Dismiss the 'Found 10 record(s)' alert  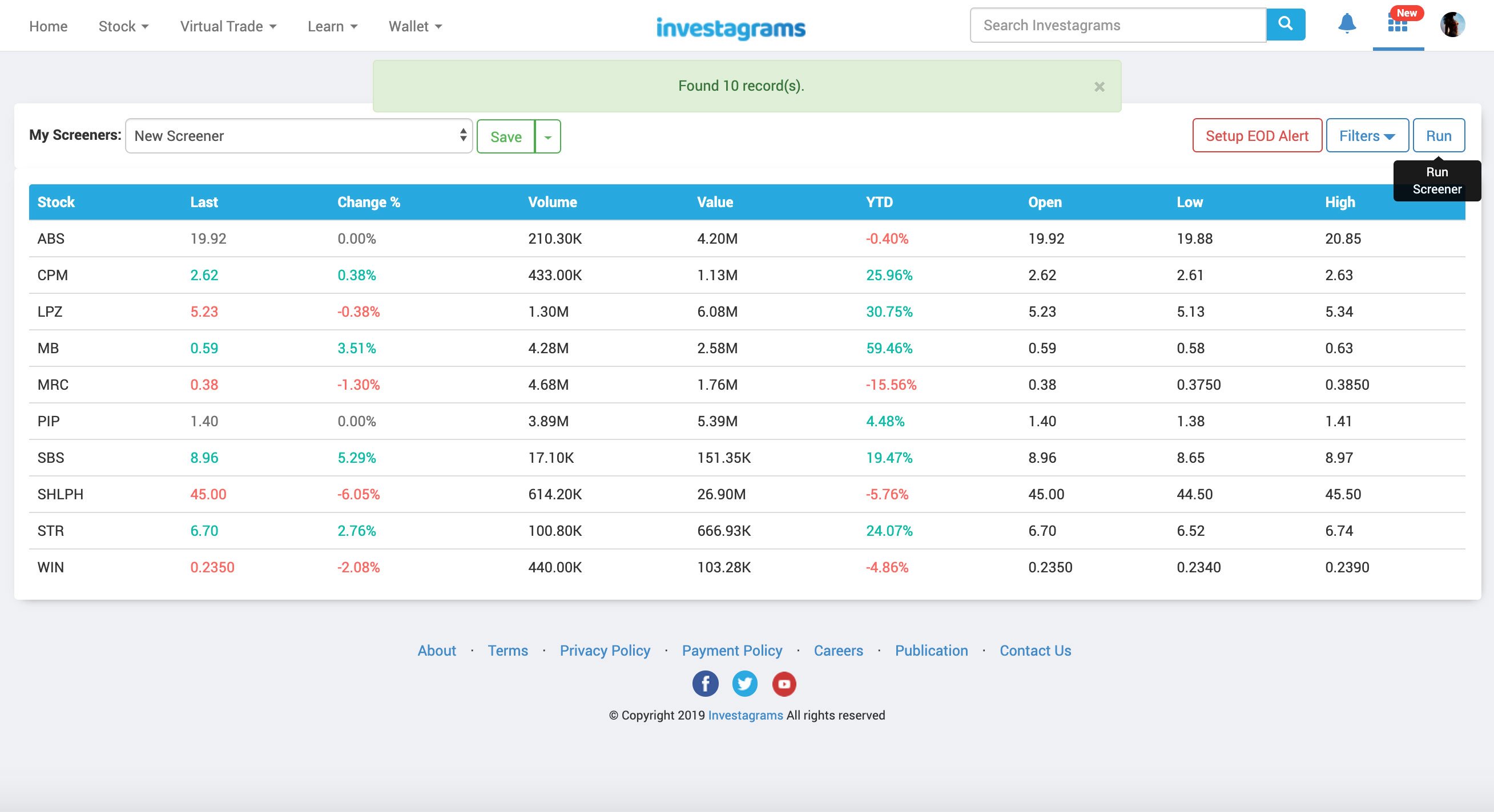tap(1099, 87)
